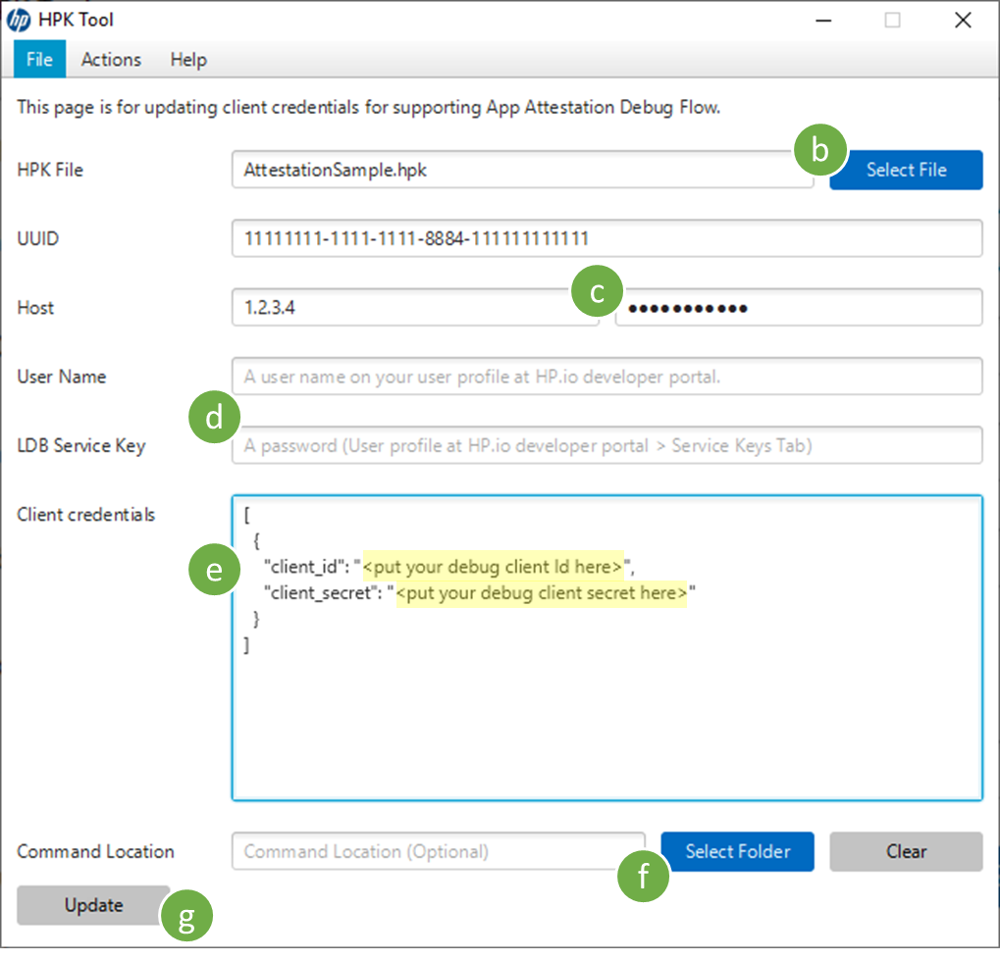Close the HPK Tool window
The height and width of the screenshot is (960, 1000).
tap(963, 20)
